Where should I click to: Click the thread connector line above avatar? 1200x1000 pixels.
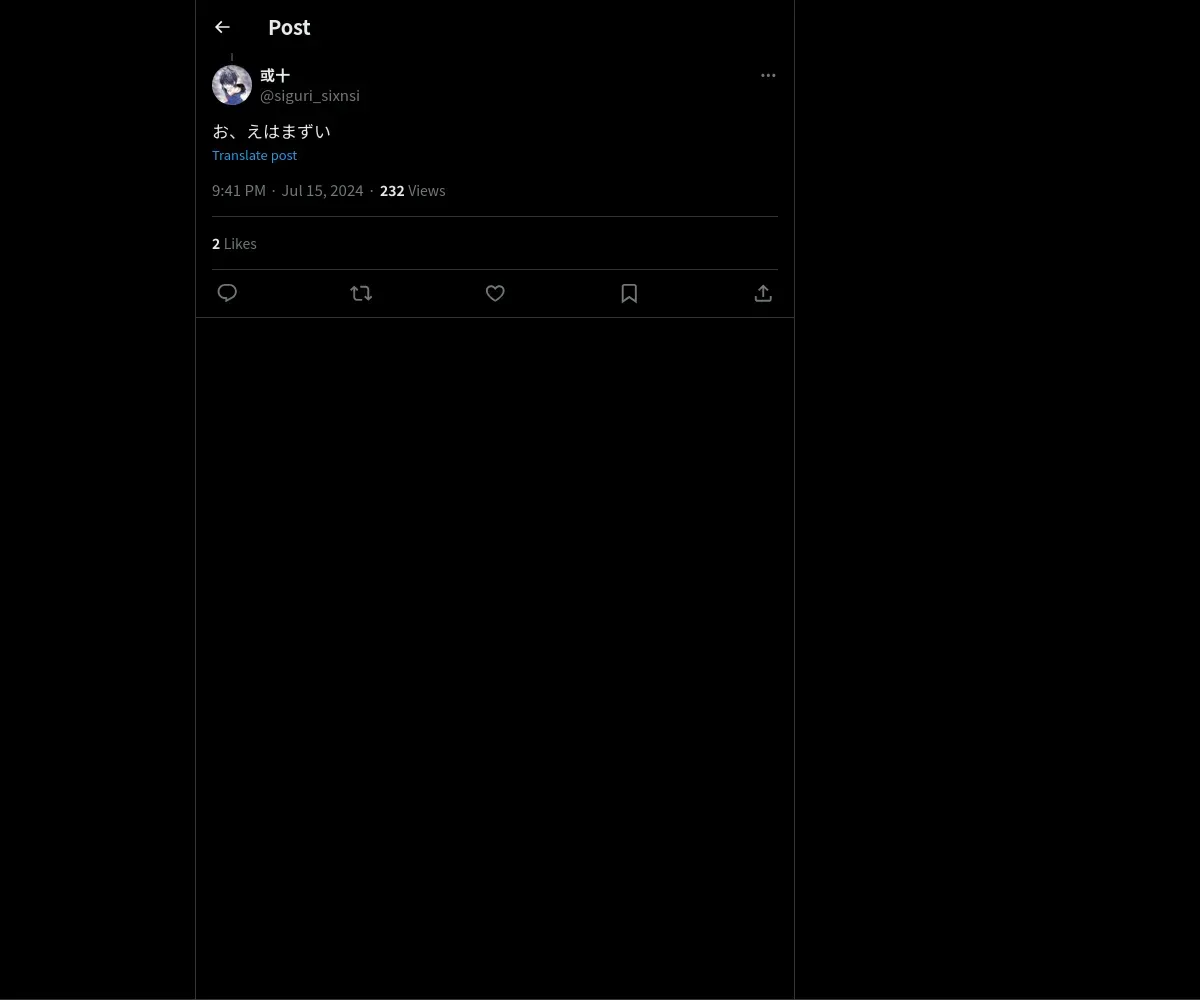(232, 57)
